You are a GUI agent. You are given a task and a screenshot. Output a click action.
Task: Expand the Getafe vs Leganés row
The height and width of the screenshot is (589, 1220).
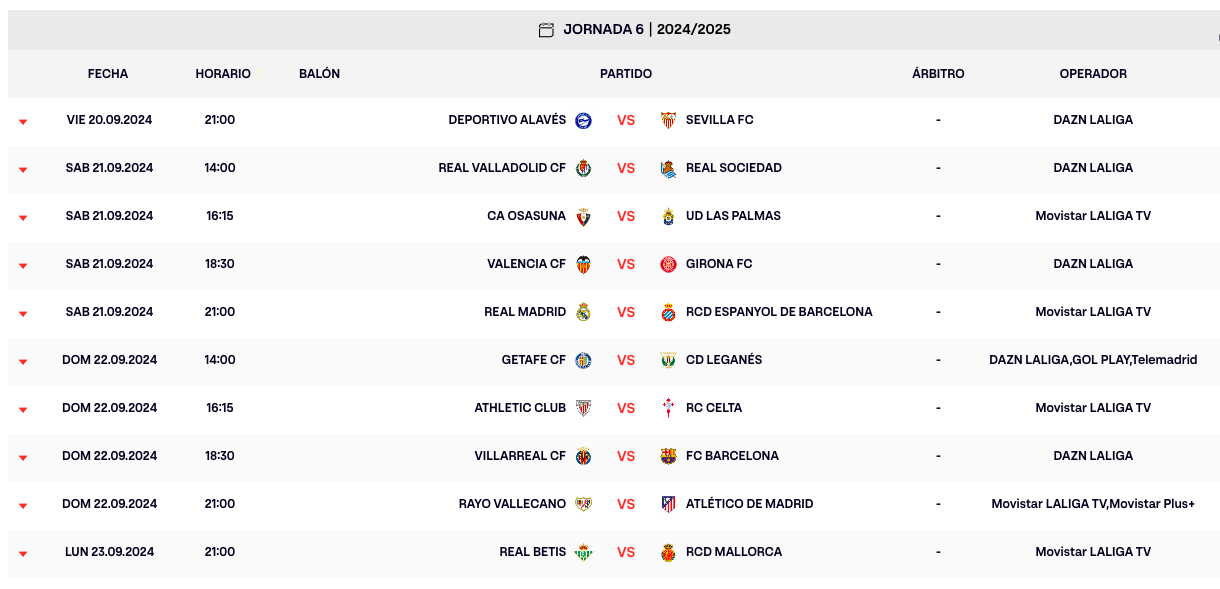pyautogui.click(x=22, y=359)
